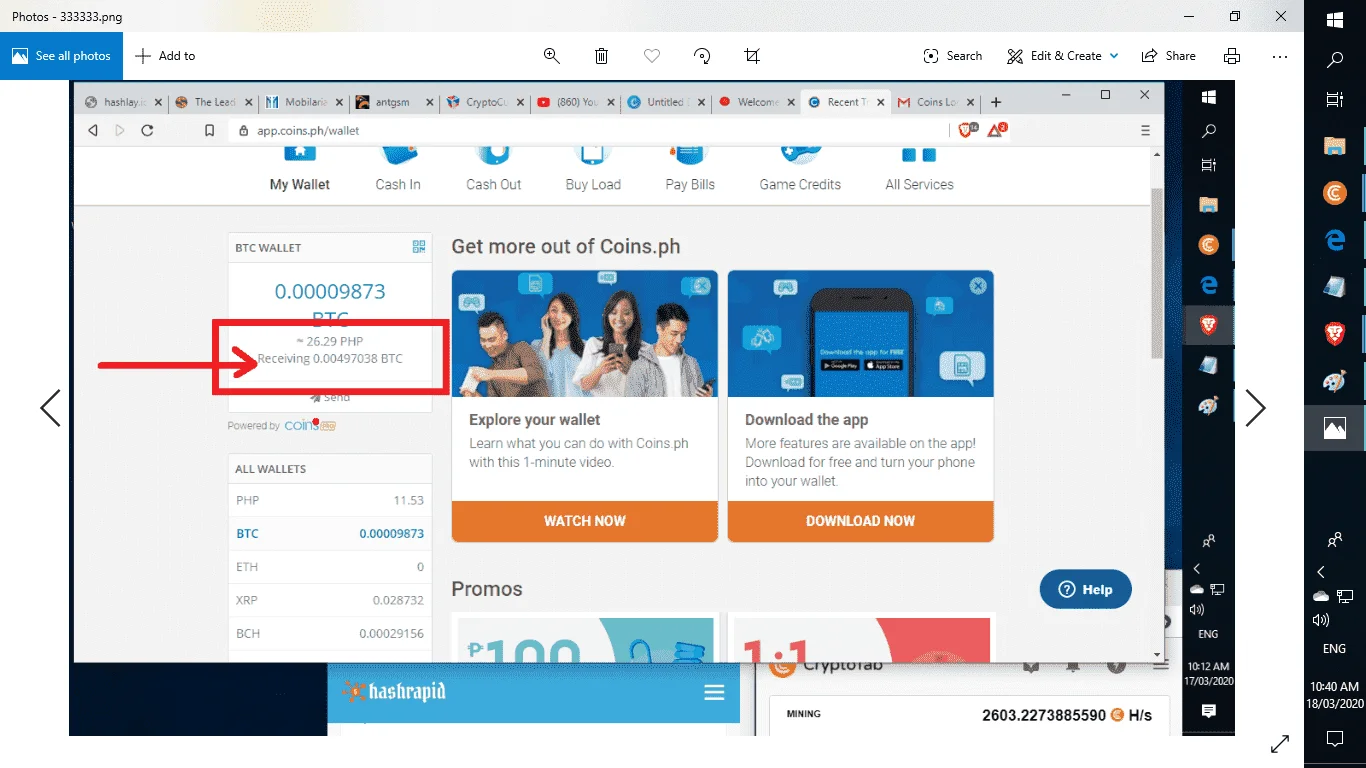Click the Zoom magnifier icon in Photos toolbar

(551, 56)
